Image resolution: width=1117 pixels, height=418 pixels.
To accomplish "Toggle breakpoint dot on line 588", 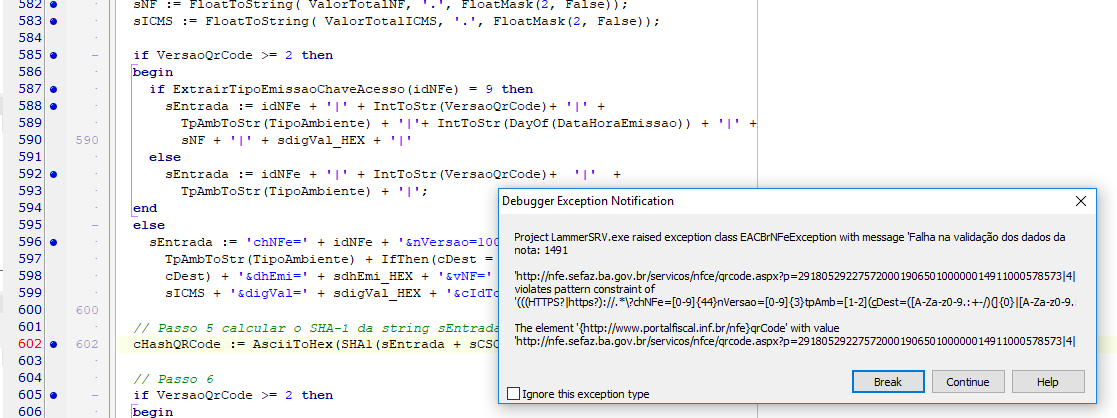I will [53, 106].
